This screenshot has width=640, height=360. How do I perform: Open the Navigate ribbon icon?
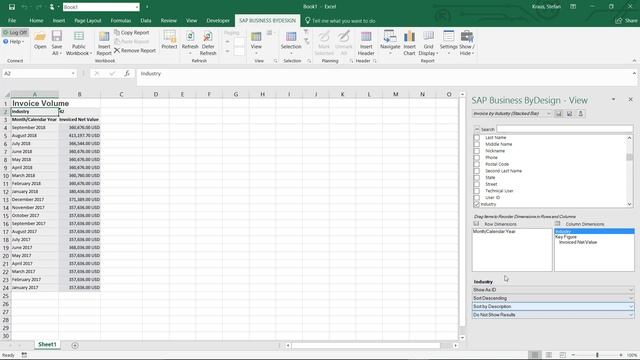pos(390,43)
